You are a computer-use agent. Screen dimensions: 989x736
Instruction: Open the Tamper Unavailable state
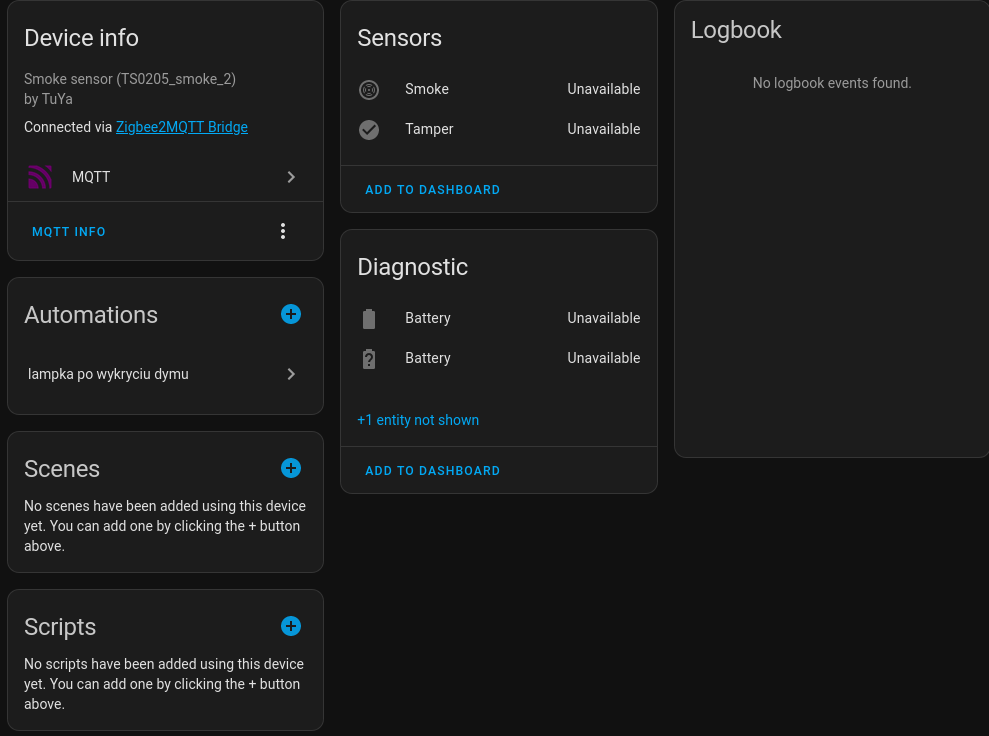tap(604, 129)
